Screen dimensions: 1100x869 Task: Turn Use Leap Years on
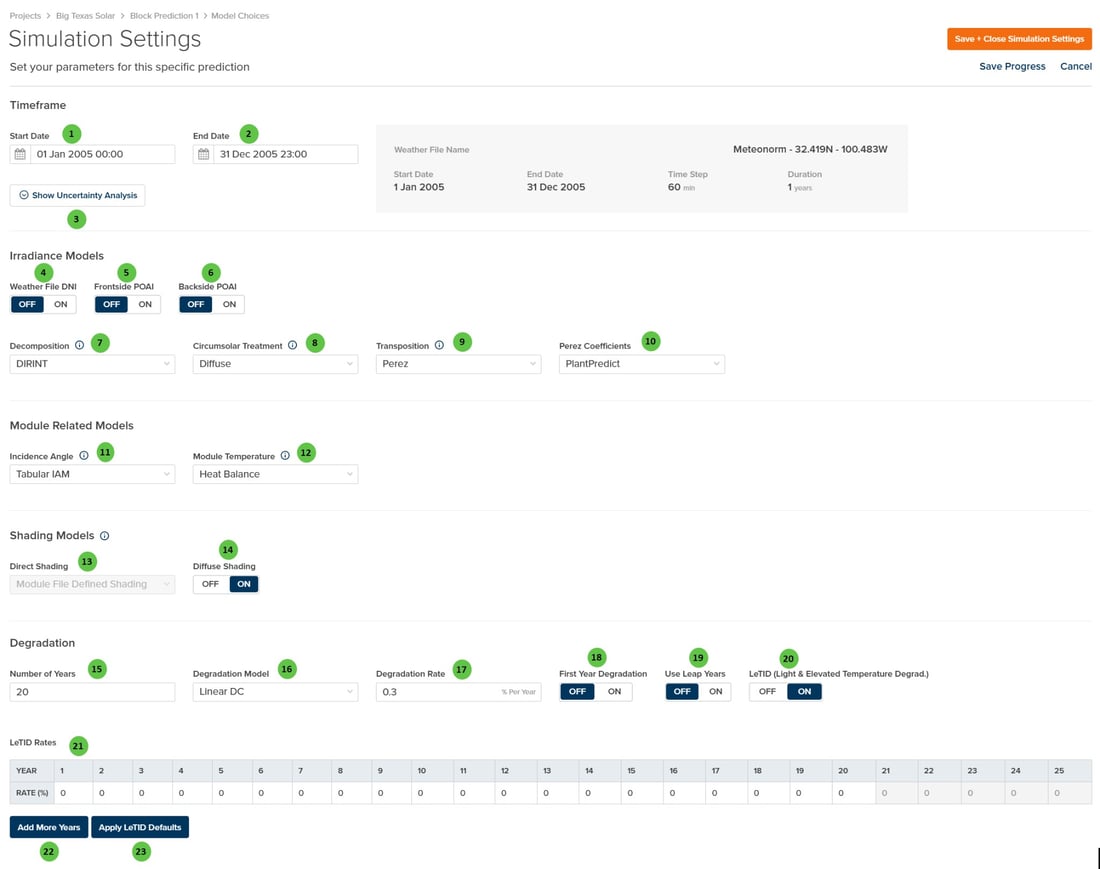(x=716, y=692)
